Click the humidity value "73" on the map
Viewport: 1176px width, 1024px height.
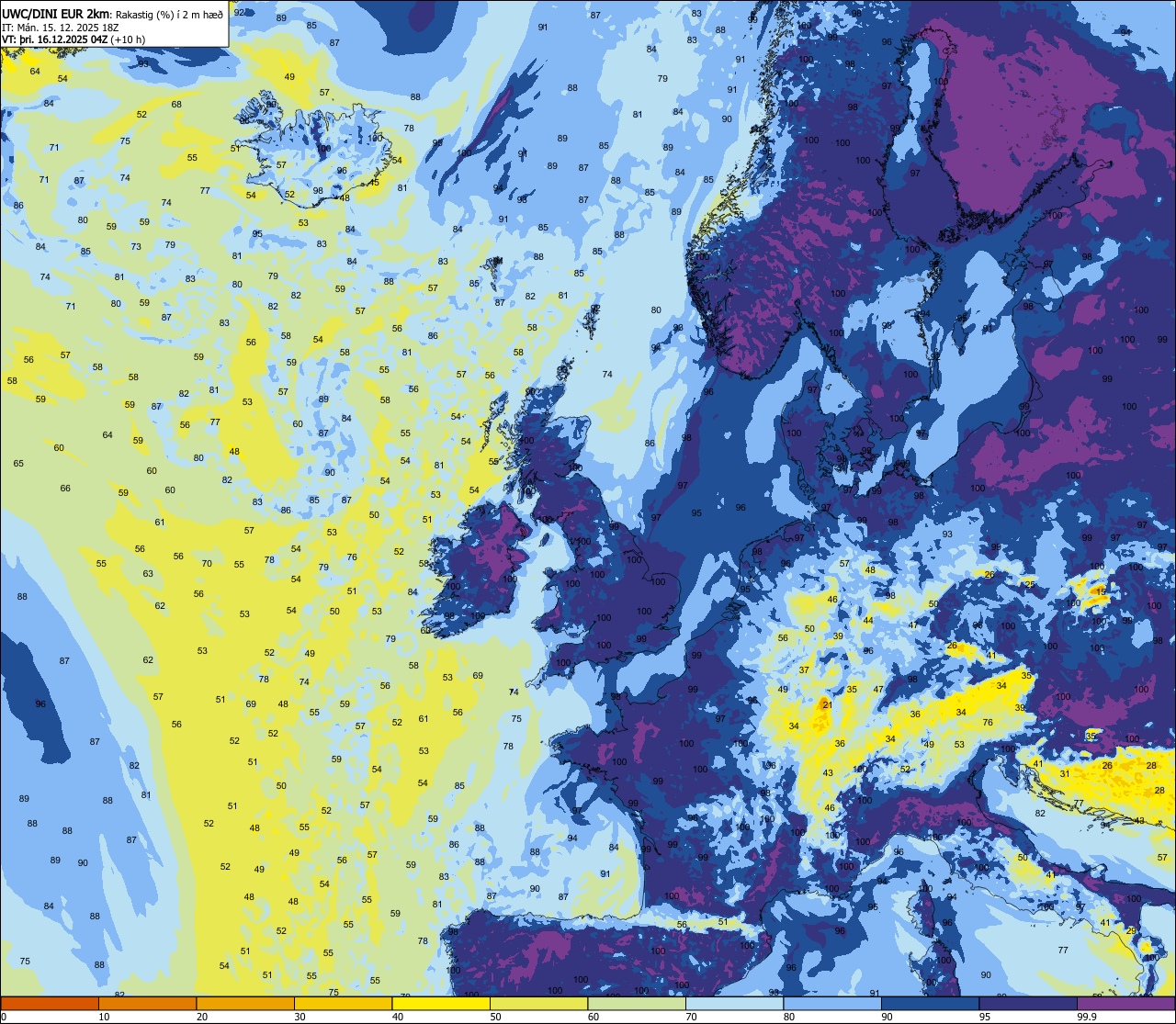coord(136,246)
